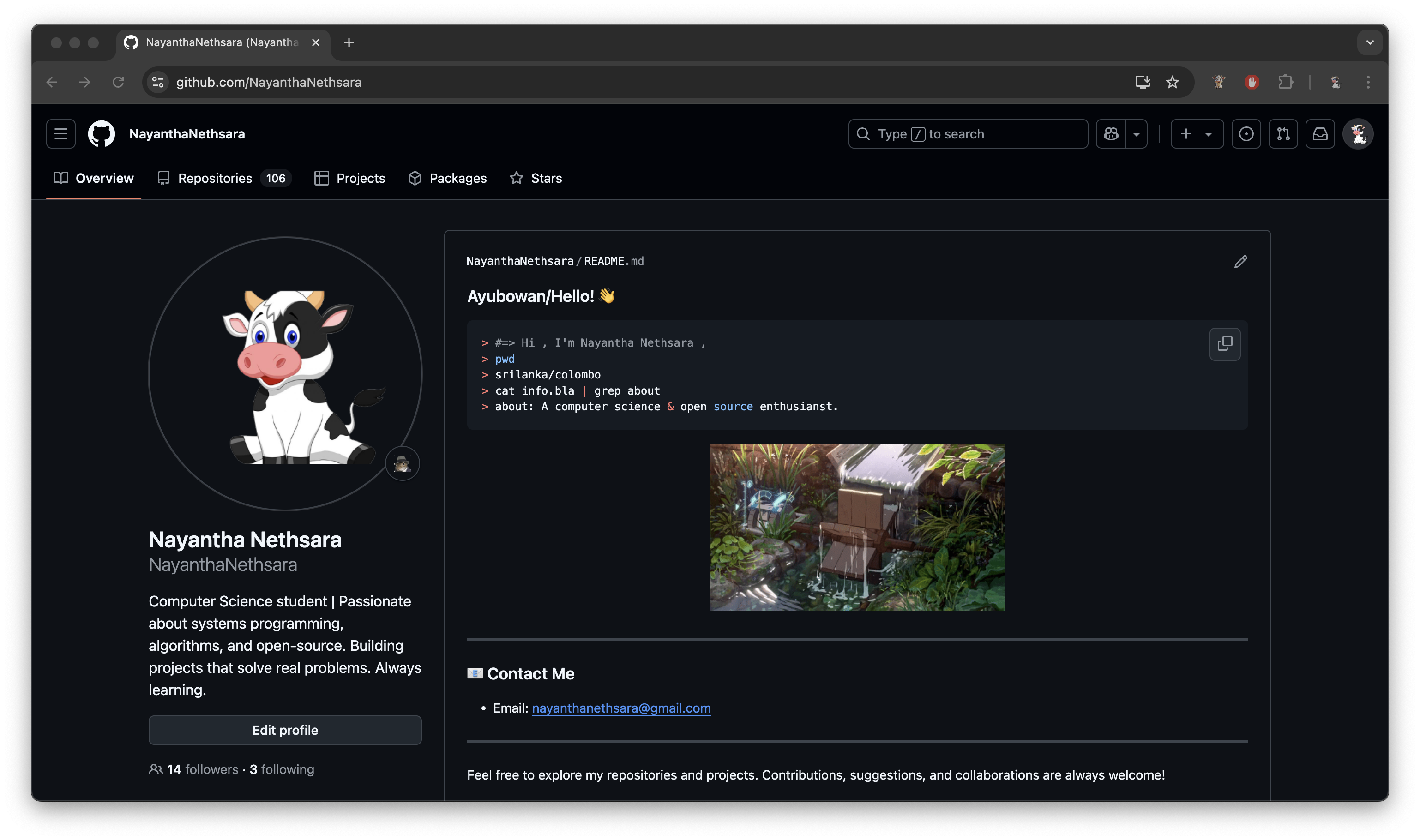The width and height of the screenshot is (1420, 840).
Task: Set status via the avatar emoji badge
Action: [402, 463]
